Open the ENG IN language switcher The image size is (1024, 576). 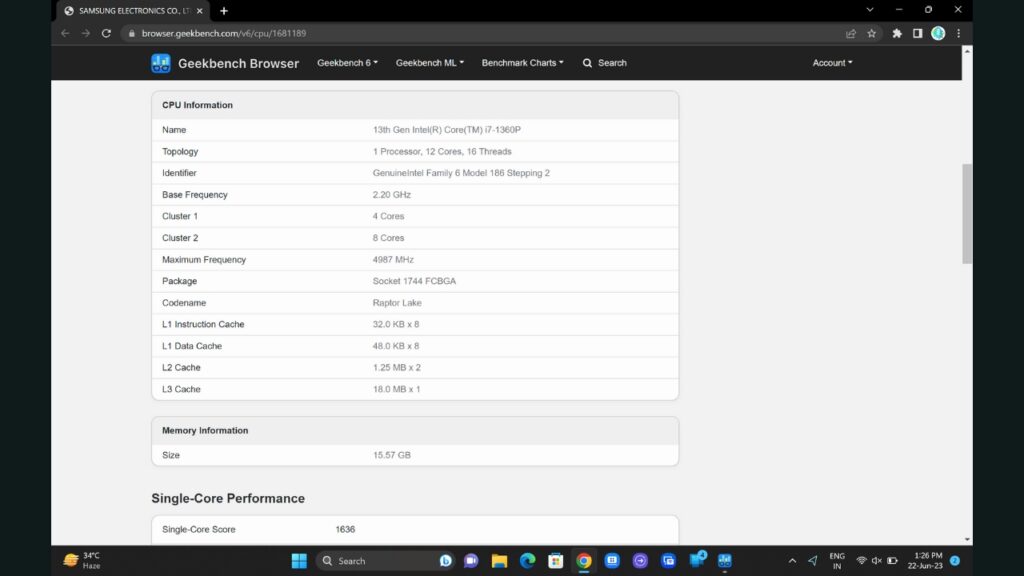coord(837,560)
